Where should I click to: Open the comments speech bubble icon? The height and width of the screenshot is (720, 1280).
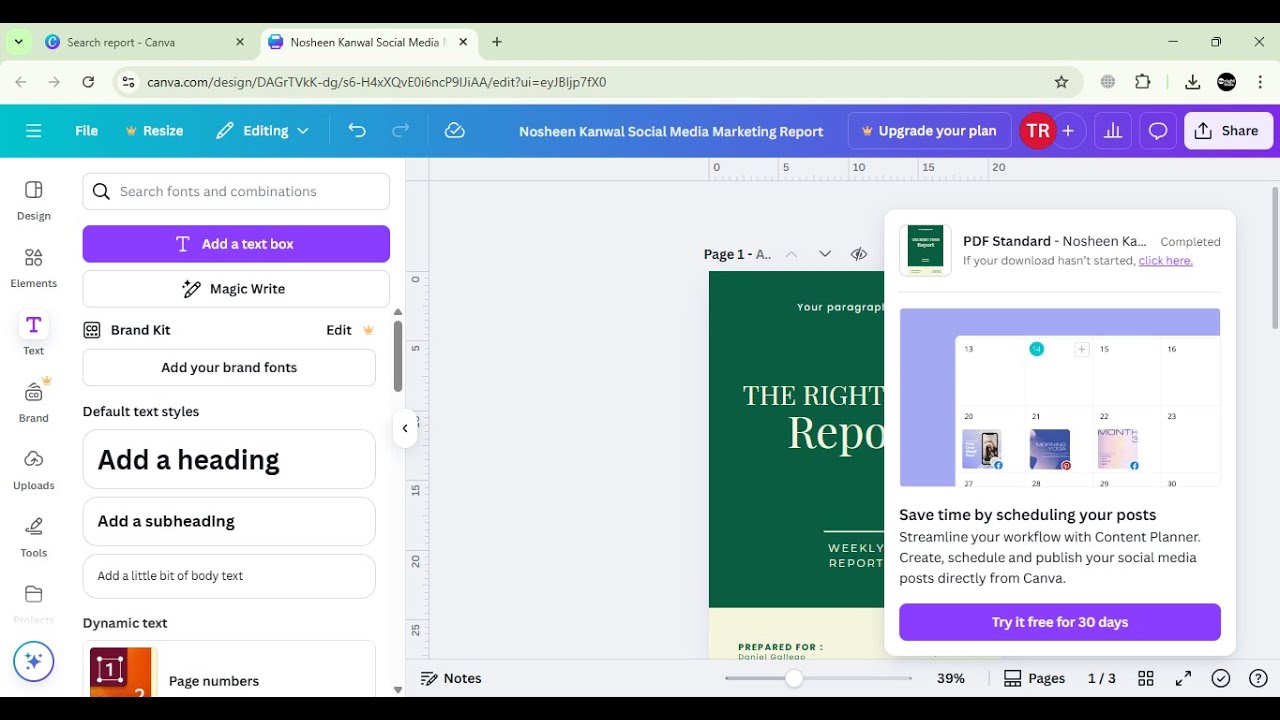(1158, 131)
